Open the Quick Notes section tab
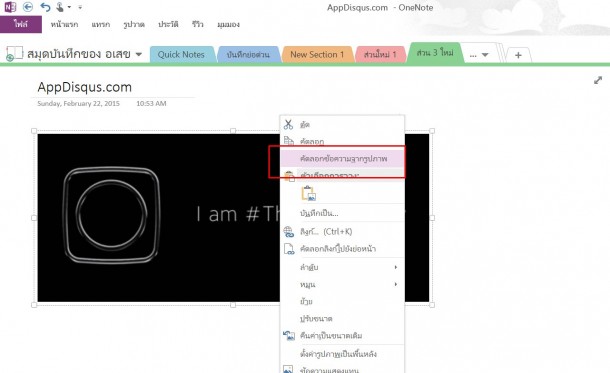This screenshot has height=373, width=610. click(181, 54)
